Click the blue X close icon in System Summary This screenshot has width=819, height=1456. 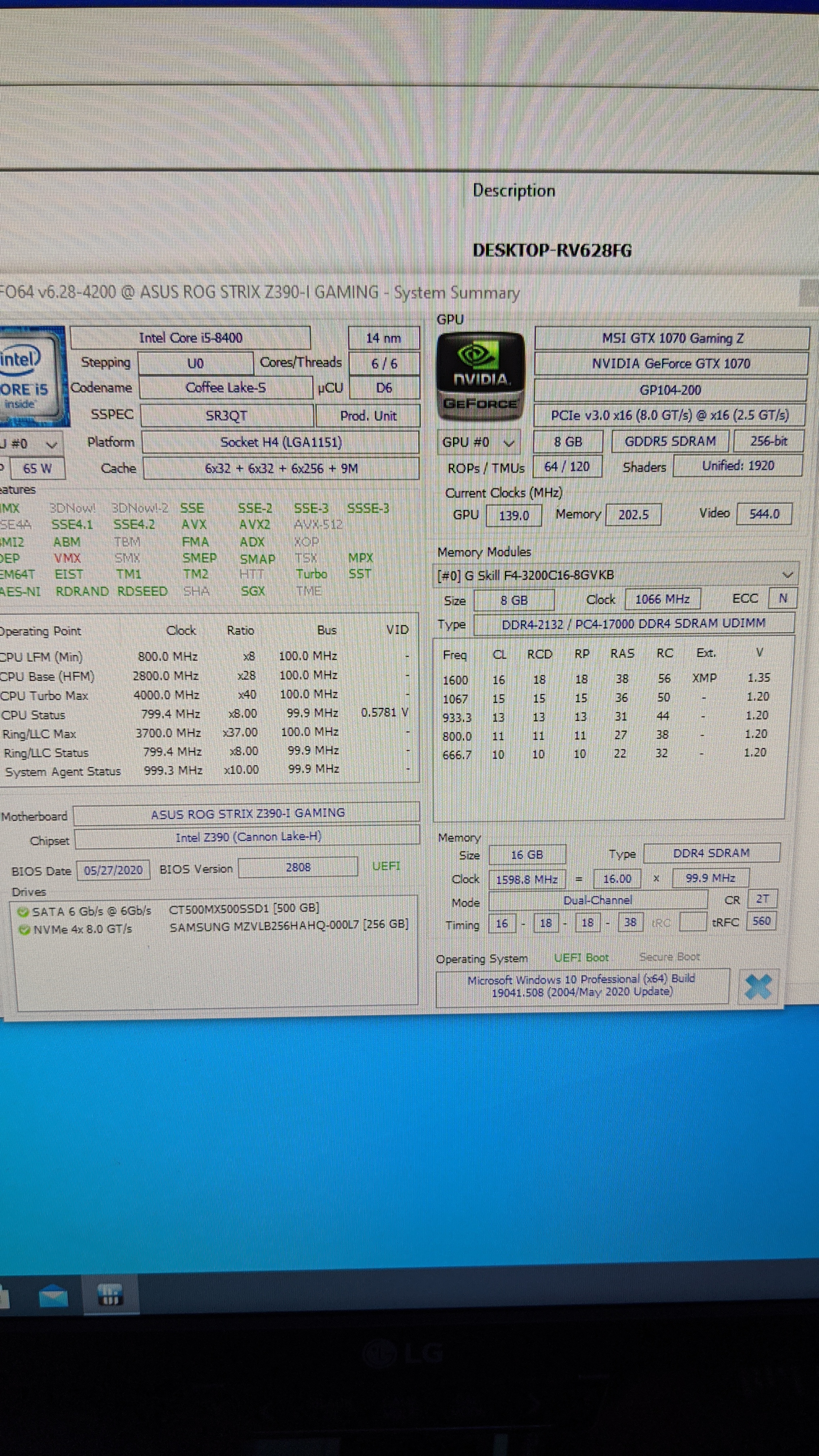point(759,987)
